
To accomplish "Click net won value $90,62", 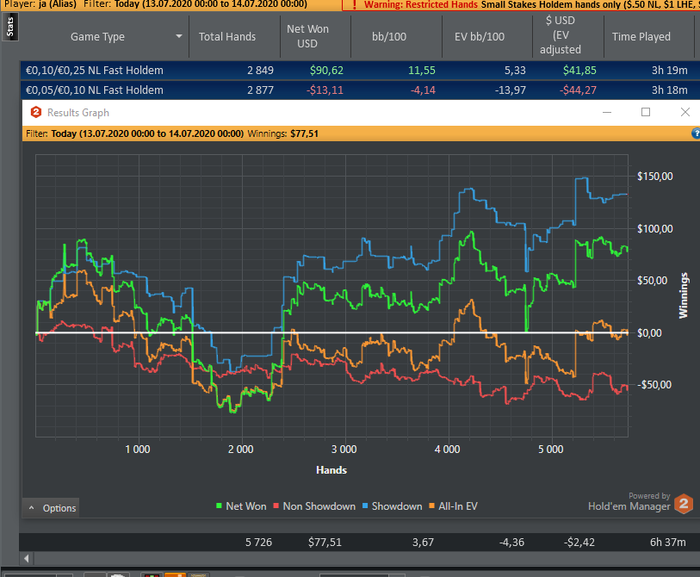I will click(x=326, y=71).
